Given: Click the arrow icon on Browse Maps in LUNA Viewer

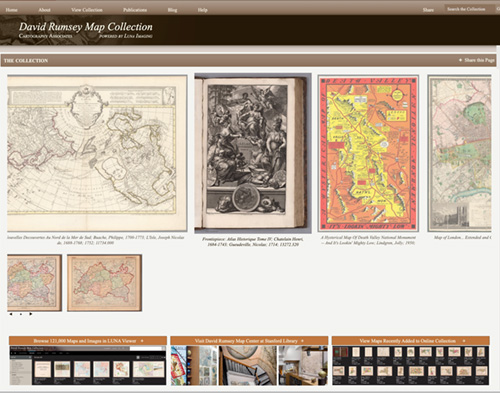Looking at the screenshot, I should (142, 341).
